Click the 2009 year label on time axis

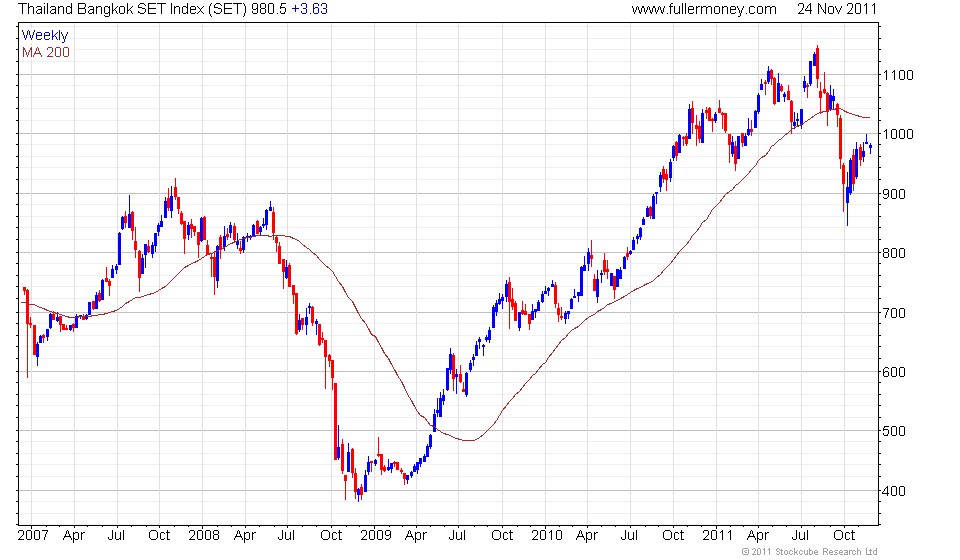click(375, 536)
